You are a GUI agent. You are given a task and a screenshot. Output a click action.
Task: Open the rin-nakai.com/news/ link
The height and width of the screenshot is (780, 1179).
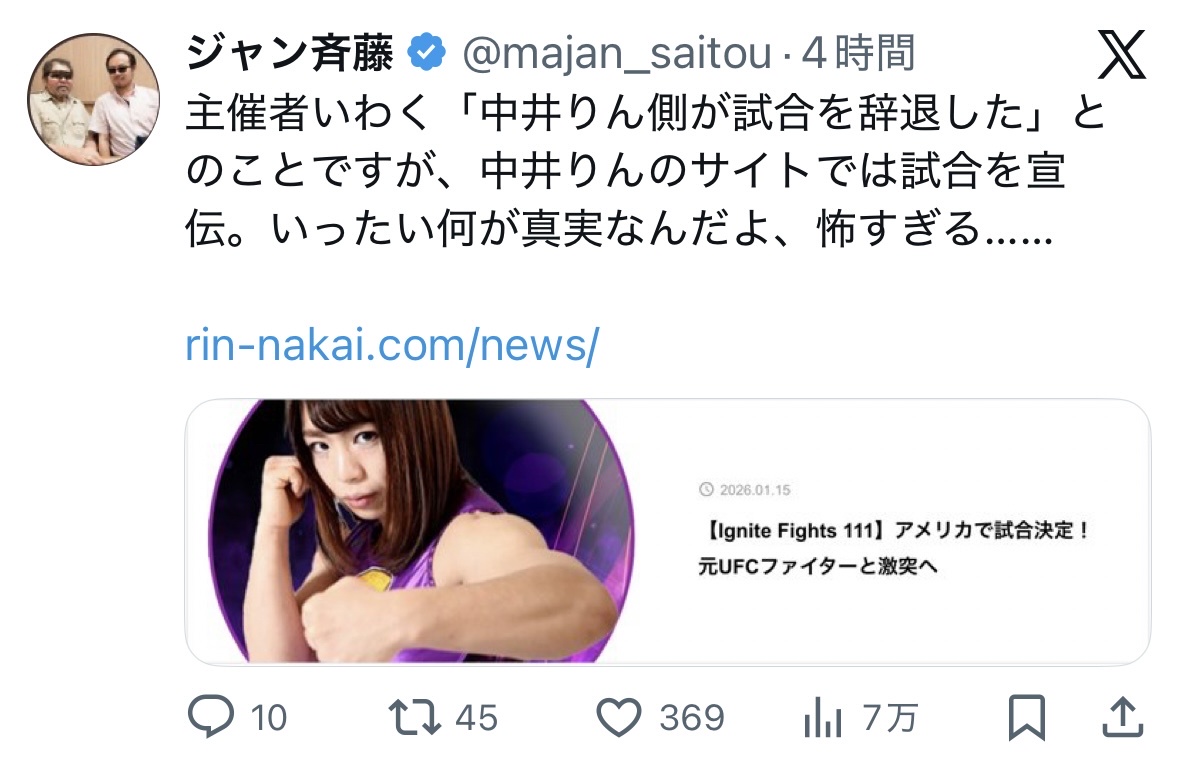pos(392,345)
